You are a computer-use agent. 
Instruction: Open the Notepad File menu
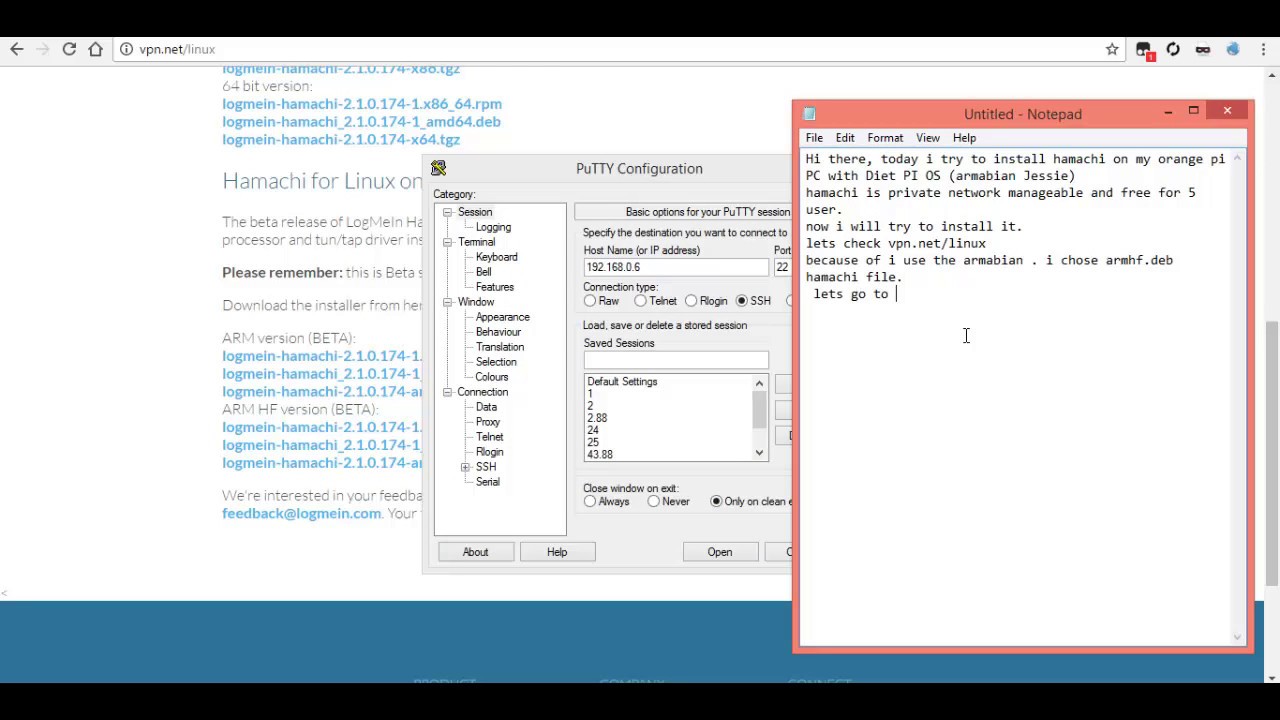pos(814,138)
